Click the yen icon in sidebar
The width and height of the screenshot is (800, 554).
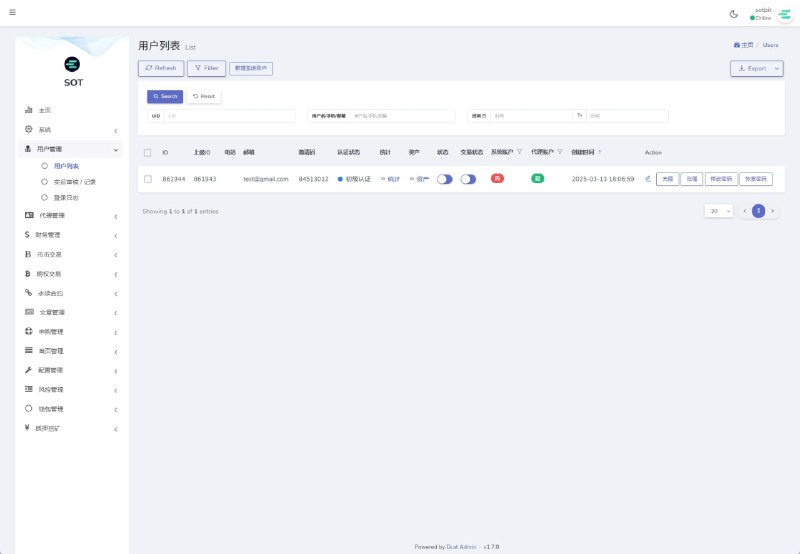[x=27, y=427]
